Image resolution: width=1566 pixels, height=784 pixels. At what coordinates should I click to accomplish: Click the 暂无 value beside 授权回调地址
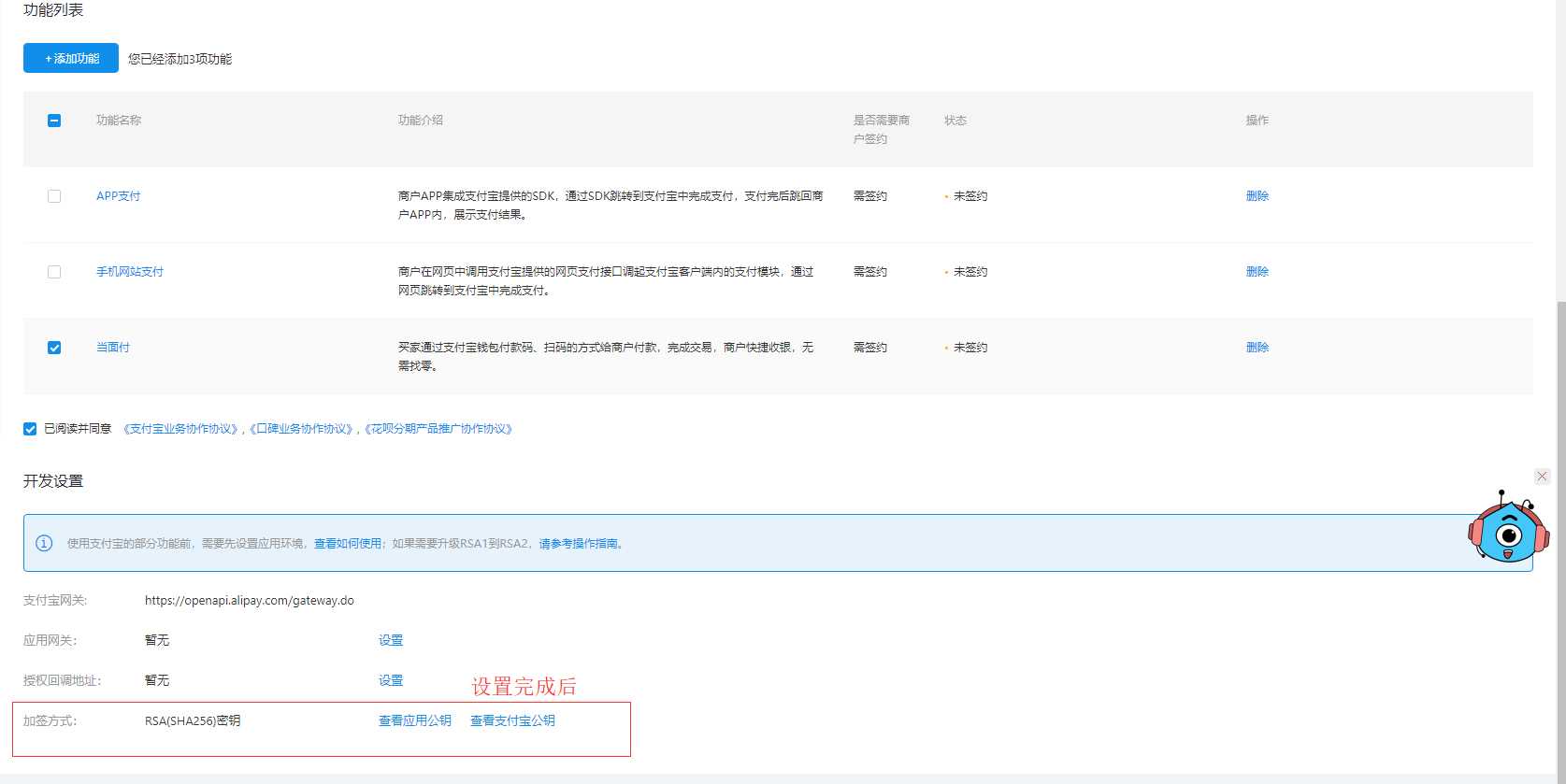click(157, 680)
